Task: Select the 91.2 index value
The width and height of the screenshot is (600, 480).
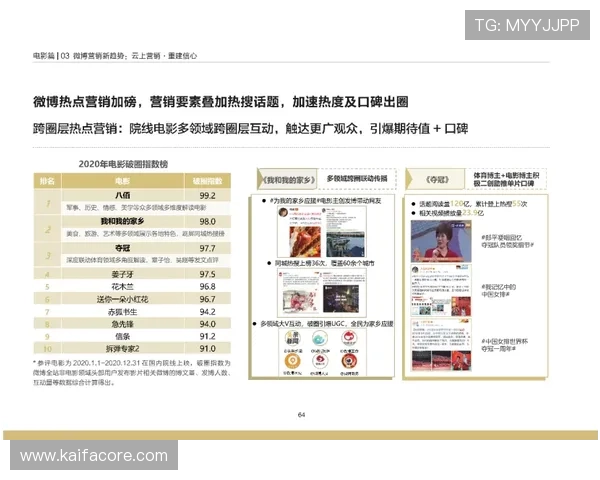Action: [207, 336]
